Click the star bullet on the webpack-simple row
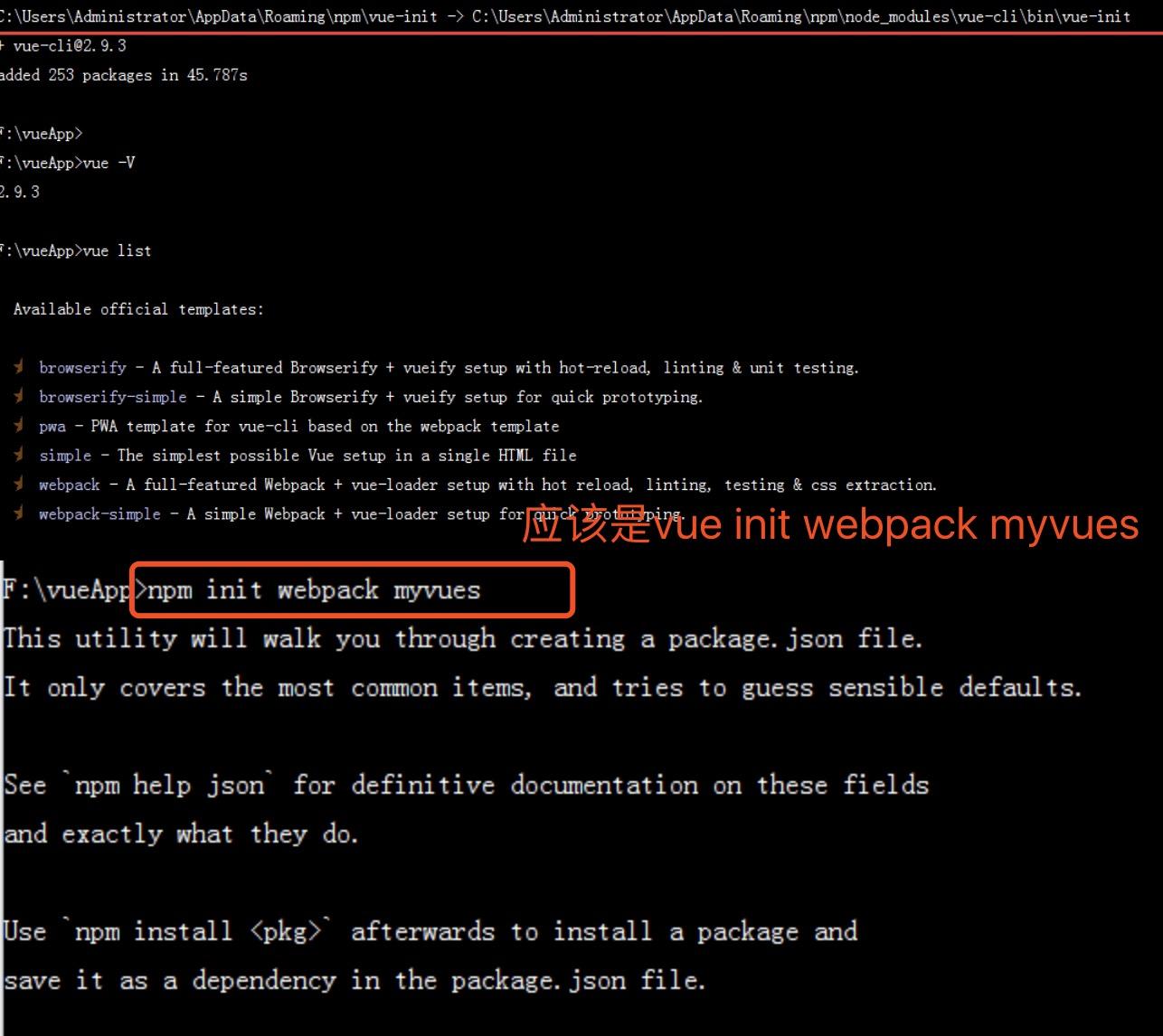This screenshot has height=1036, width=1163. tap(19, 513)
